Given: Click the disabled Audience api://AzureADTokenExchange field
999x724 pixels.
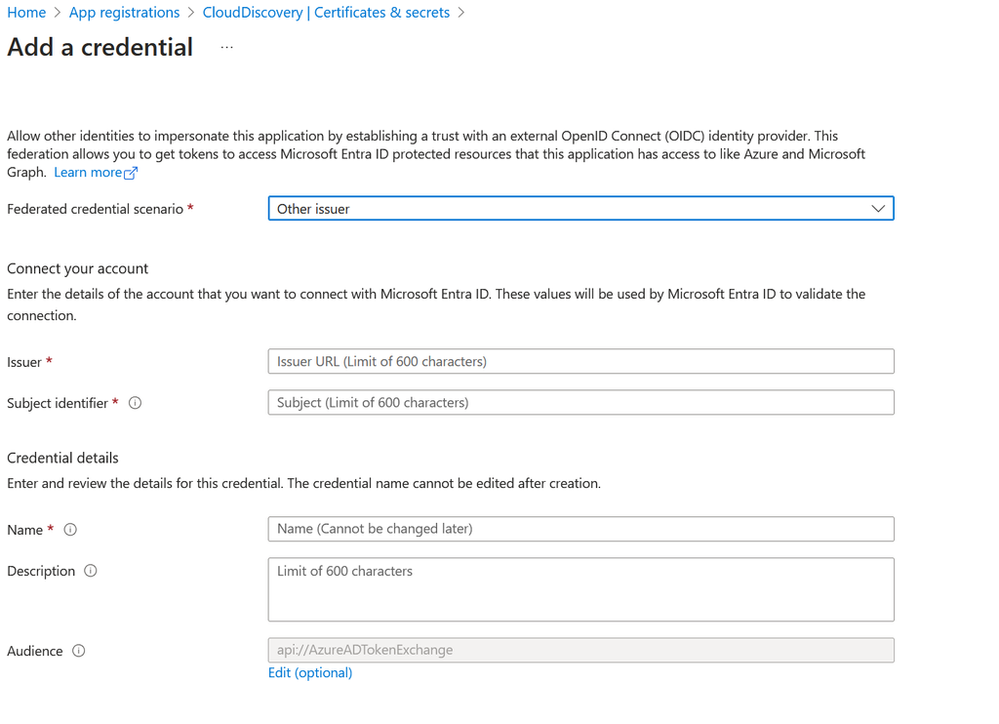Looking at the screenshot, I should pos(580,650).
